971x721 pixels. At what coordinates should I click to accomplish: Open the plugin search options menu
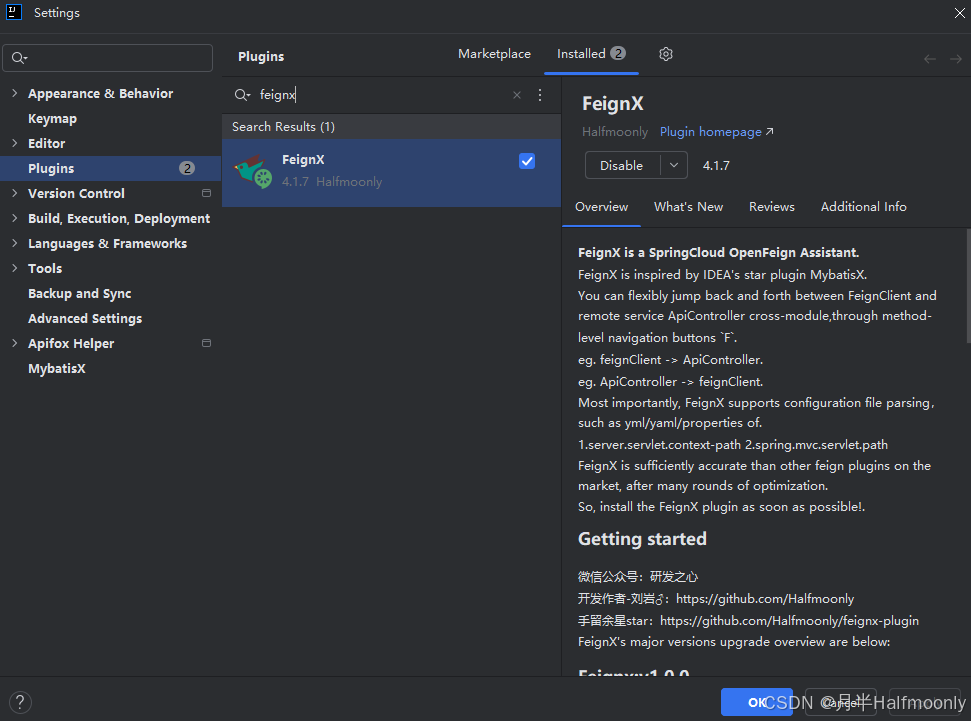point(540,95)
